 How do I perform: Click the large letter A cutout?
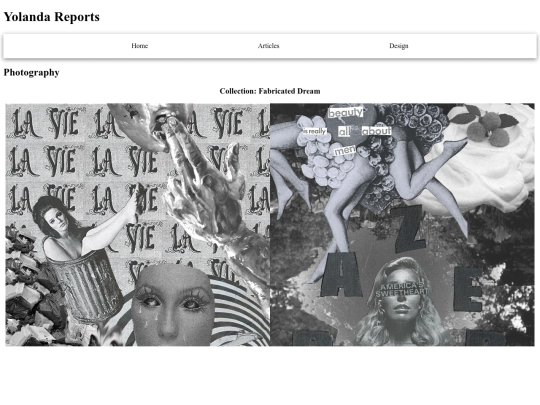341,275
